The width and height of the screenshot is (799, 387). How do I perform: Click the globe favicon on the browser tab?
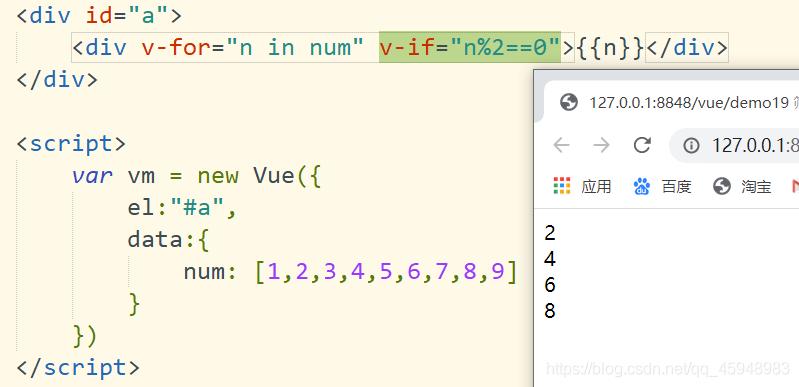569,102
